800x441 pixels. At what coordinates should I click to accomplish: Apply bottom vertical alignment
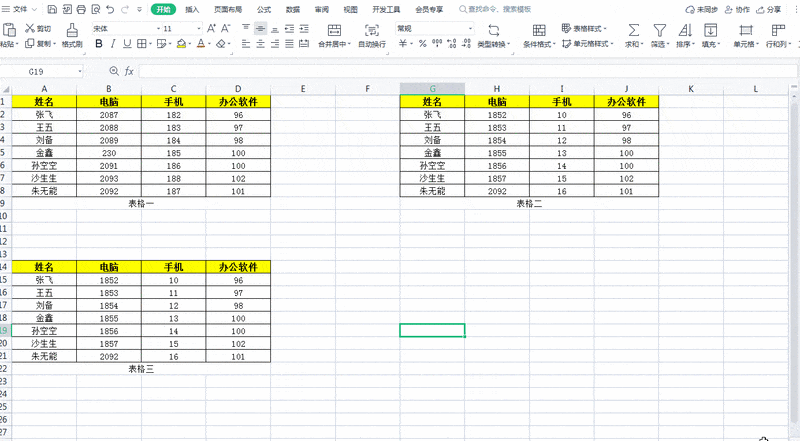[x=275, y=29]
